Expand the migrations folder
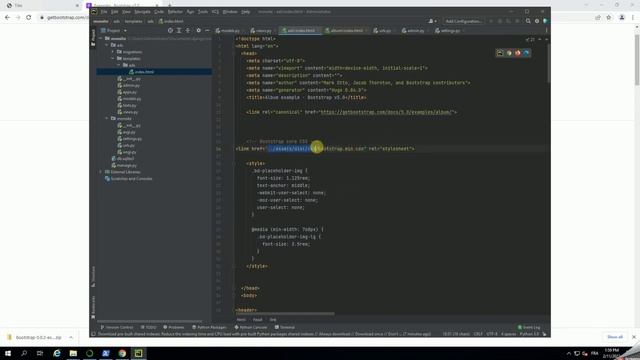 pos(113,52)
